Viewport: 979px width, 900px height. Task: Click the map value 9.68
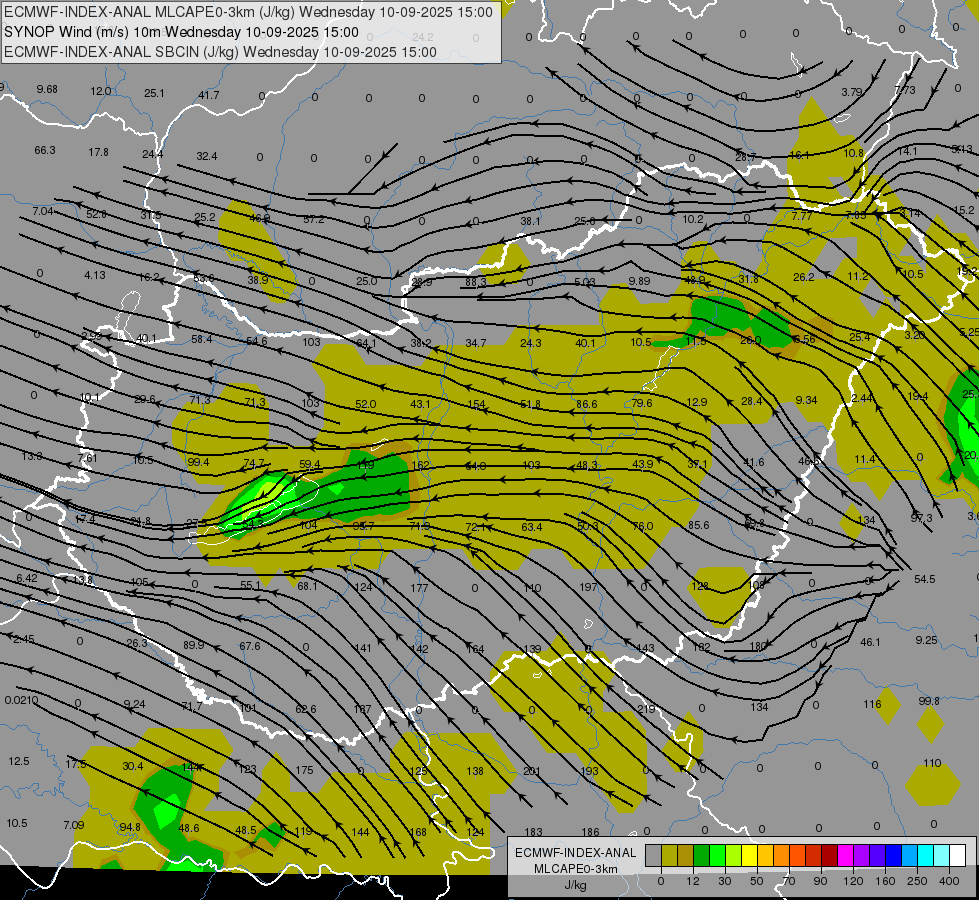(47, 89)
